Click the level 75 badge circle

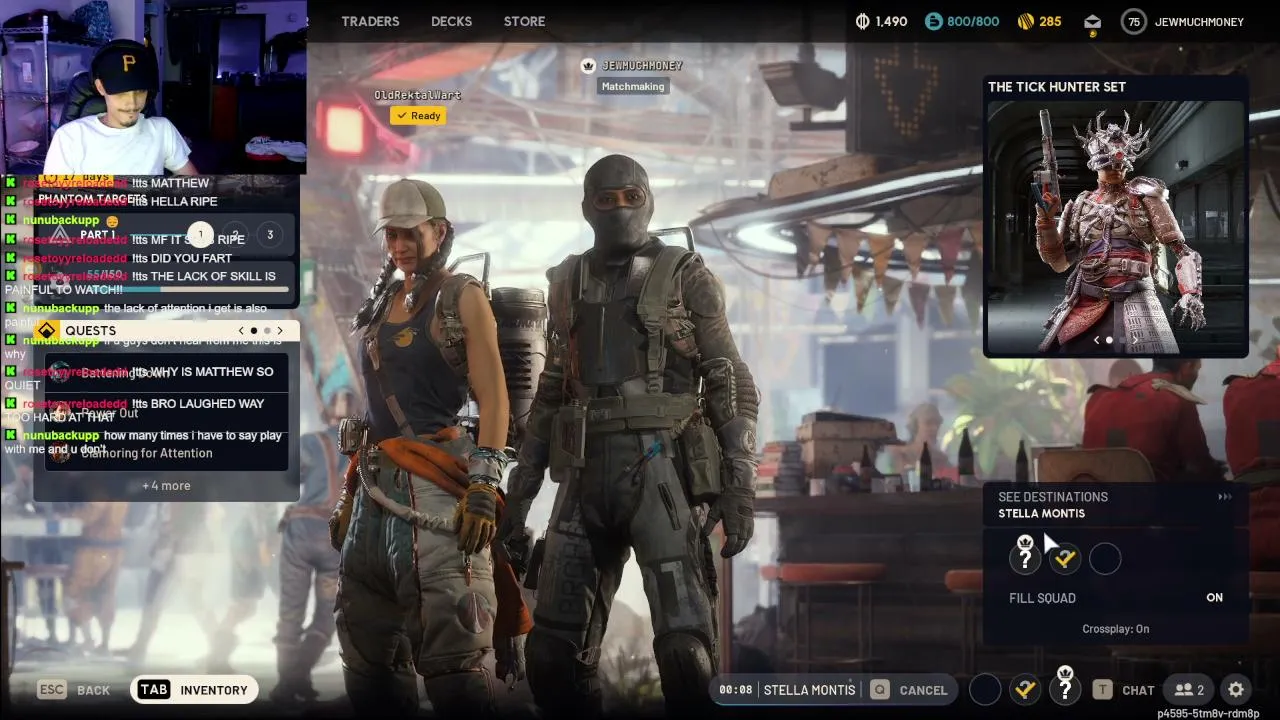[1133, 21]
